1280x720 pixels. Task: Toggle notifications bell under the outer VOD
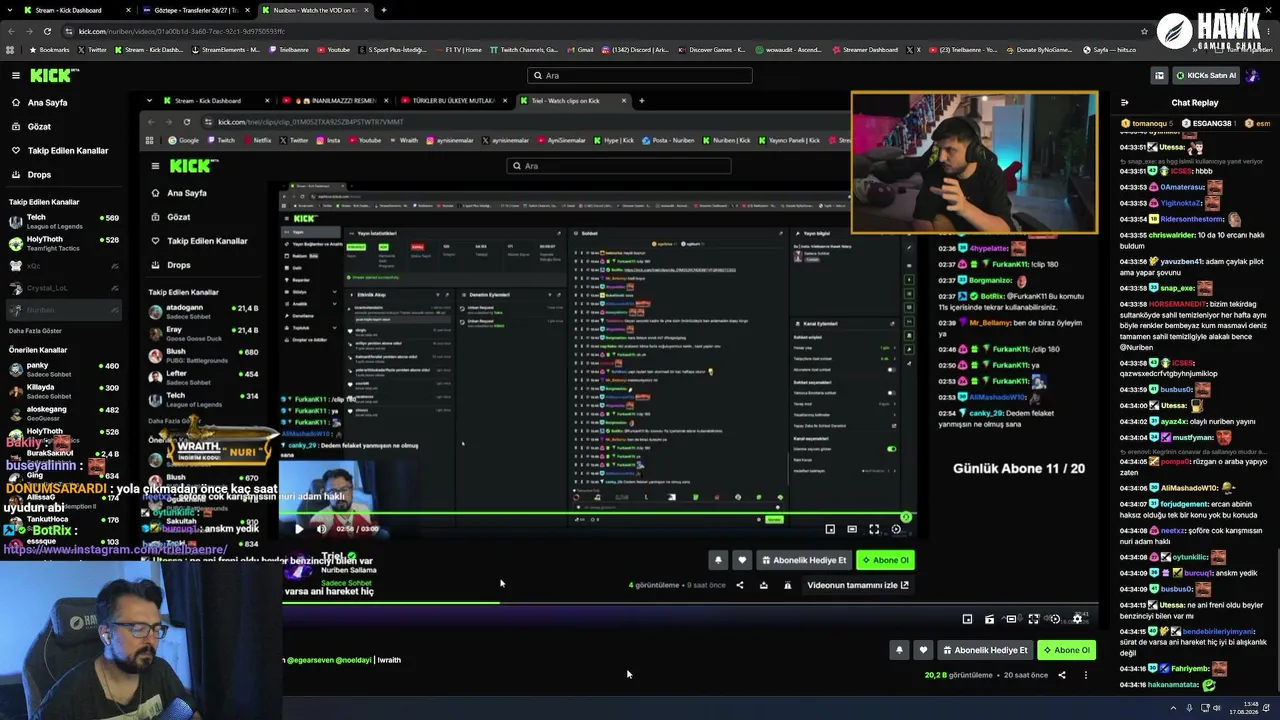(899, 650)
